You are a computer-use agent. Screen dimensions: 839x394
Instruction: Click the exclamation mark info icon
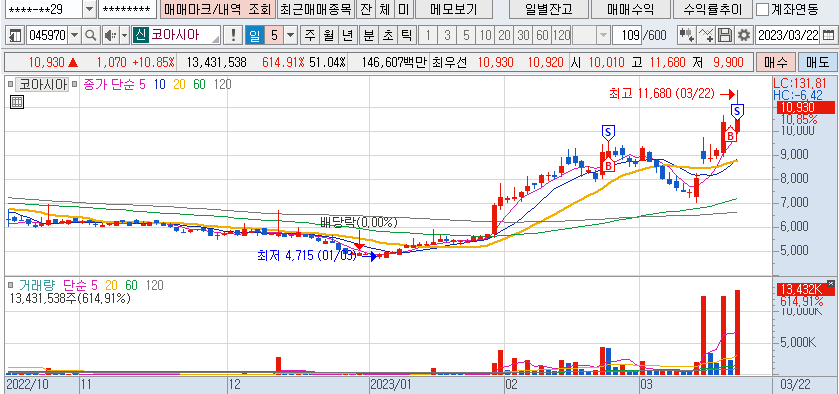point(233,36)
